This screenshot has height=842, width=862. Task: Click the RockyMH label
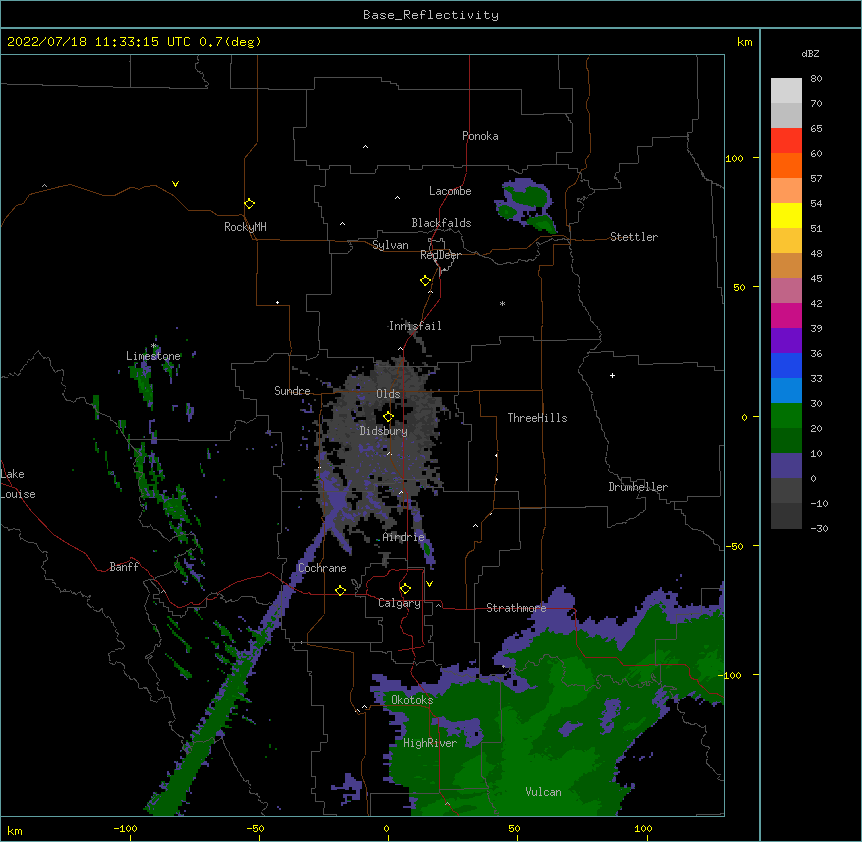pos(245,227)
